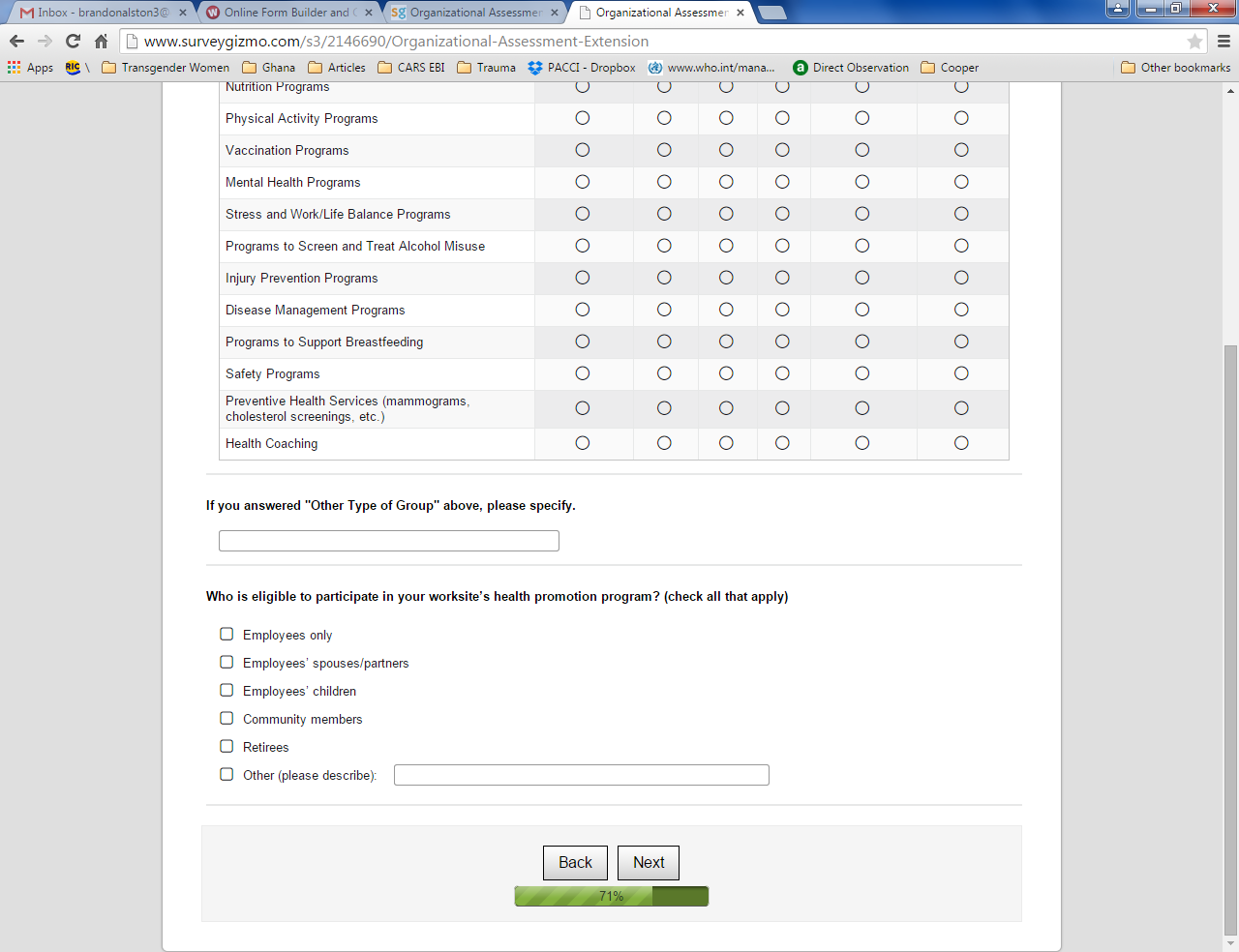Screen dimensions: 1239x952
Task: Bookmark this page with the star icon
Action: click(1194, 42)
